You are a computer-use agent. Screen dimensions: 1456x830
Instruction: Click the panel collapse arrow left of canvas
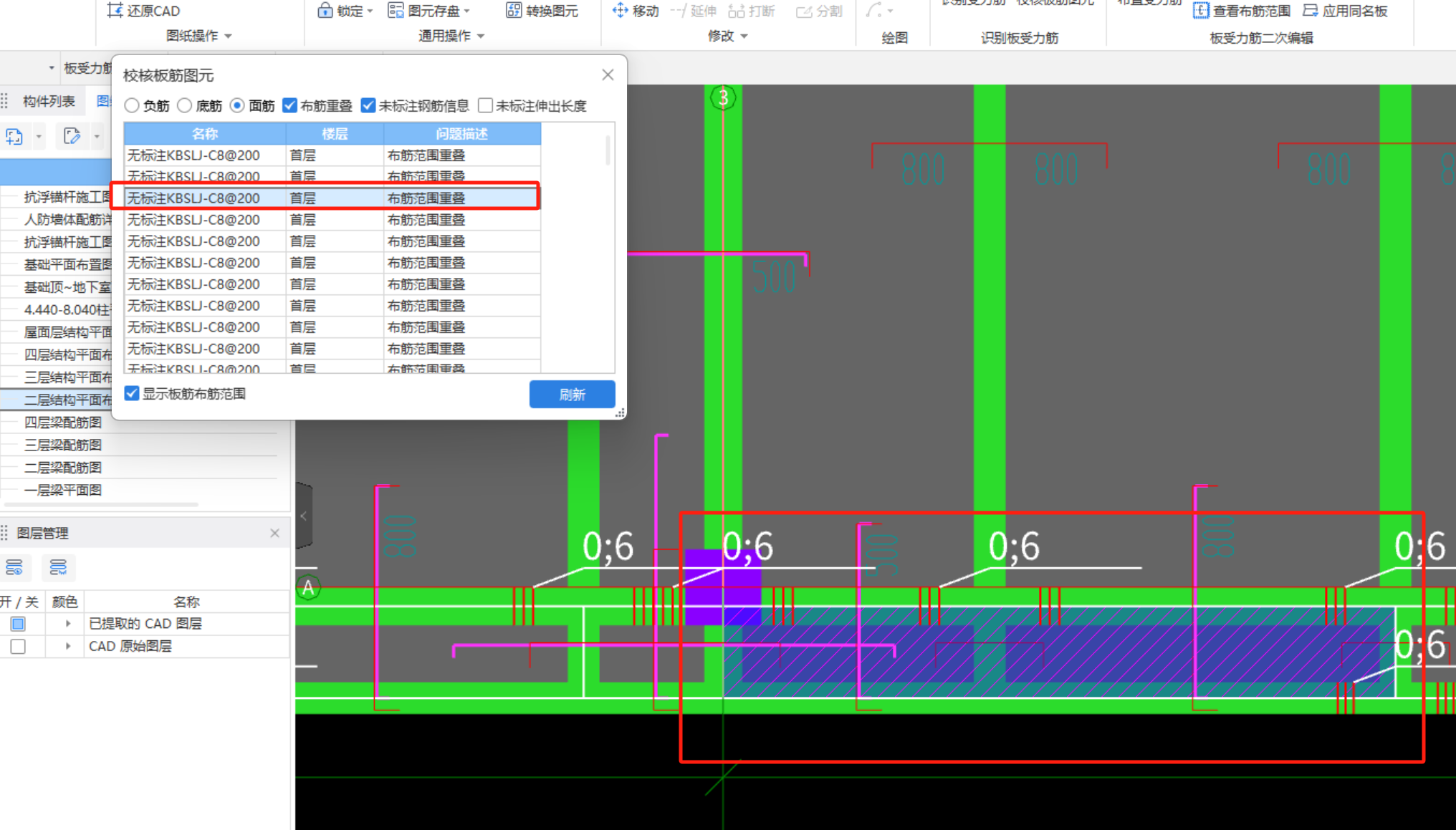pos(304,516)
